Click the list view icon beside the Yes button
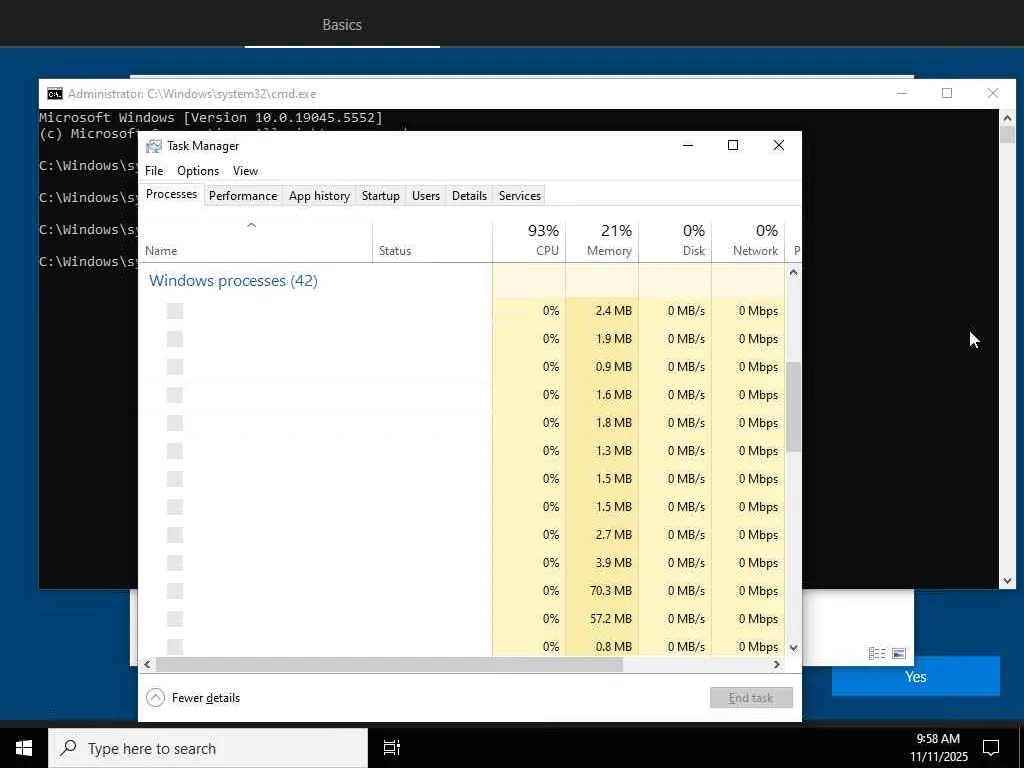 click(x=877, y=653)
